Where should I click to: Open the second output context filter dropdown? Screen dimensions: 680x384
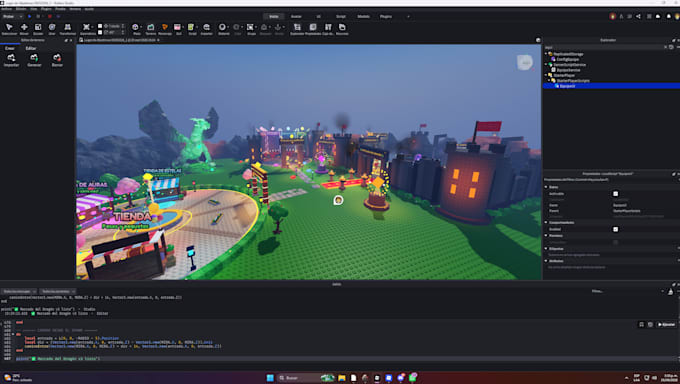point(58,292)
